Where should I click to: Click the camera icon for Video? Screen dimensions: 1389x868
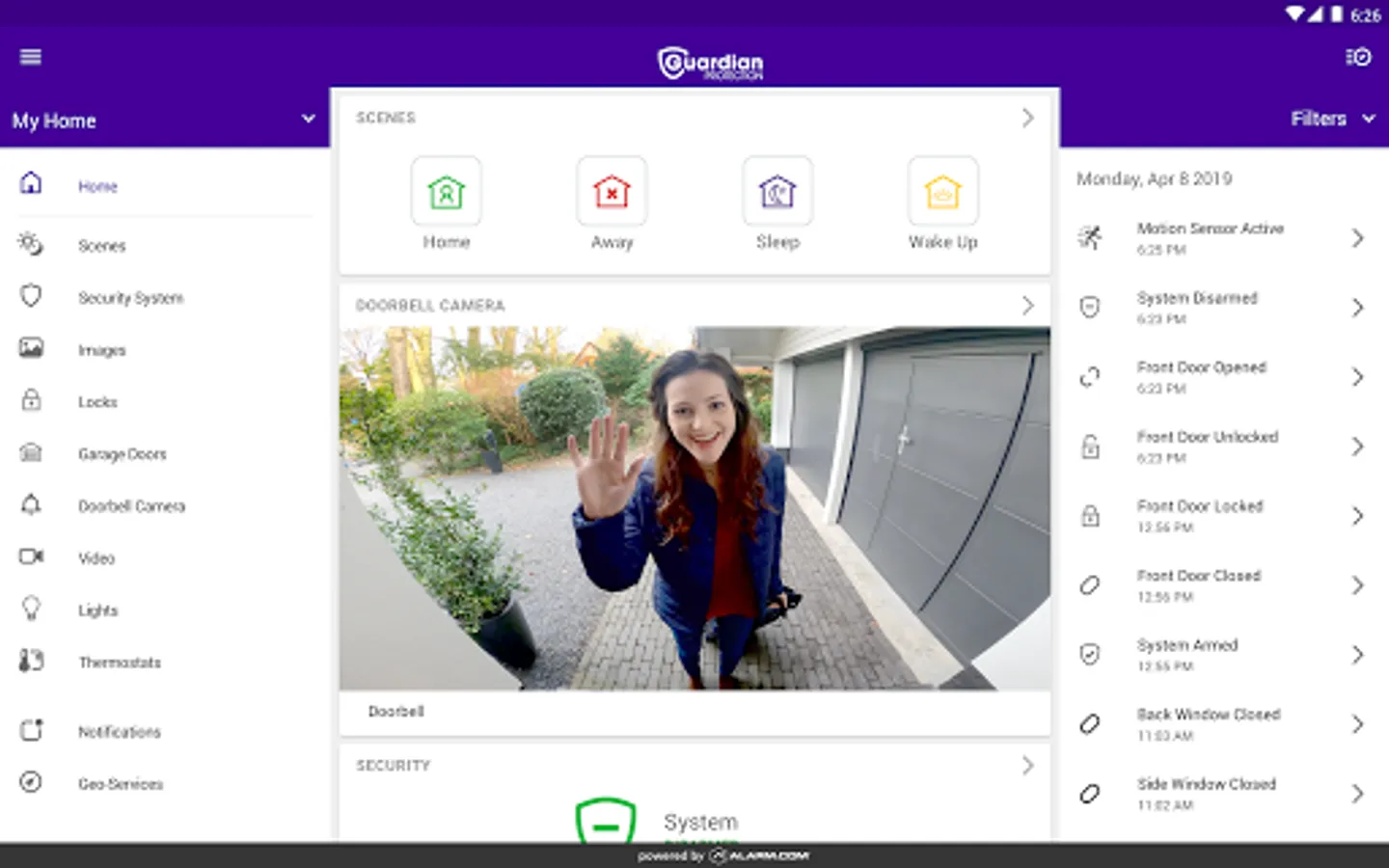pyautogui.click(x=31, y=556)
